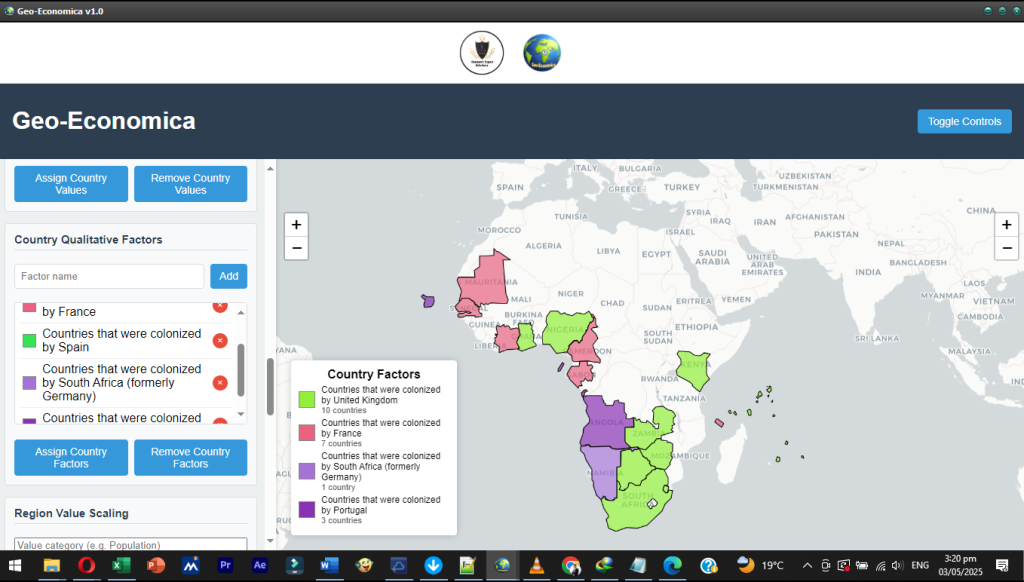Open VLC media player from the taskbar
This screenshot has height=582, width=1024.
click(x=536, y=565)
